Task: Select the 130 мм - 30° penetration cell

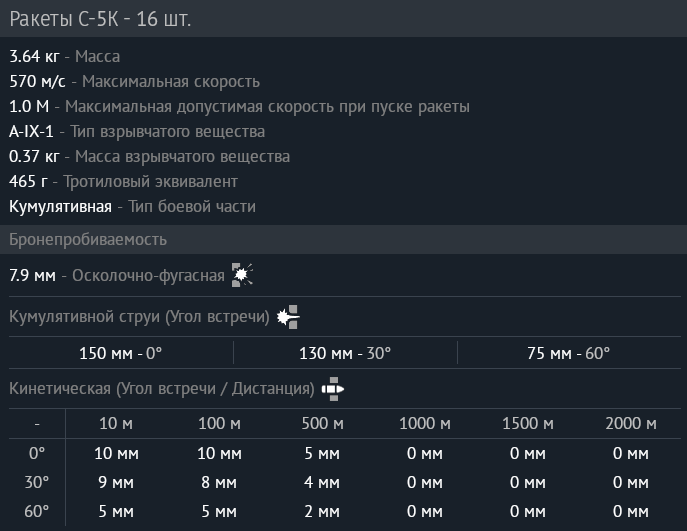Action: pyautogui.click(x=345, y=353)
